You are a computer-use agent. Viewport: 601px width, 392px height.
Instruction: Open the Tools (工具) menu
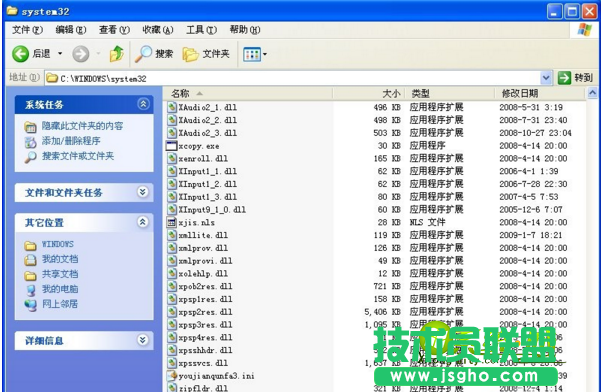[202, 30]
